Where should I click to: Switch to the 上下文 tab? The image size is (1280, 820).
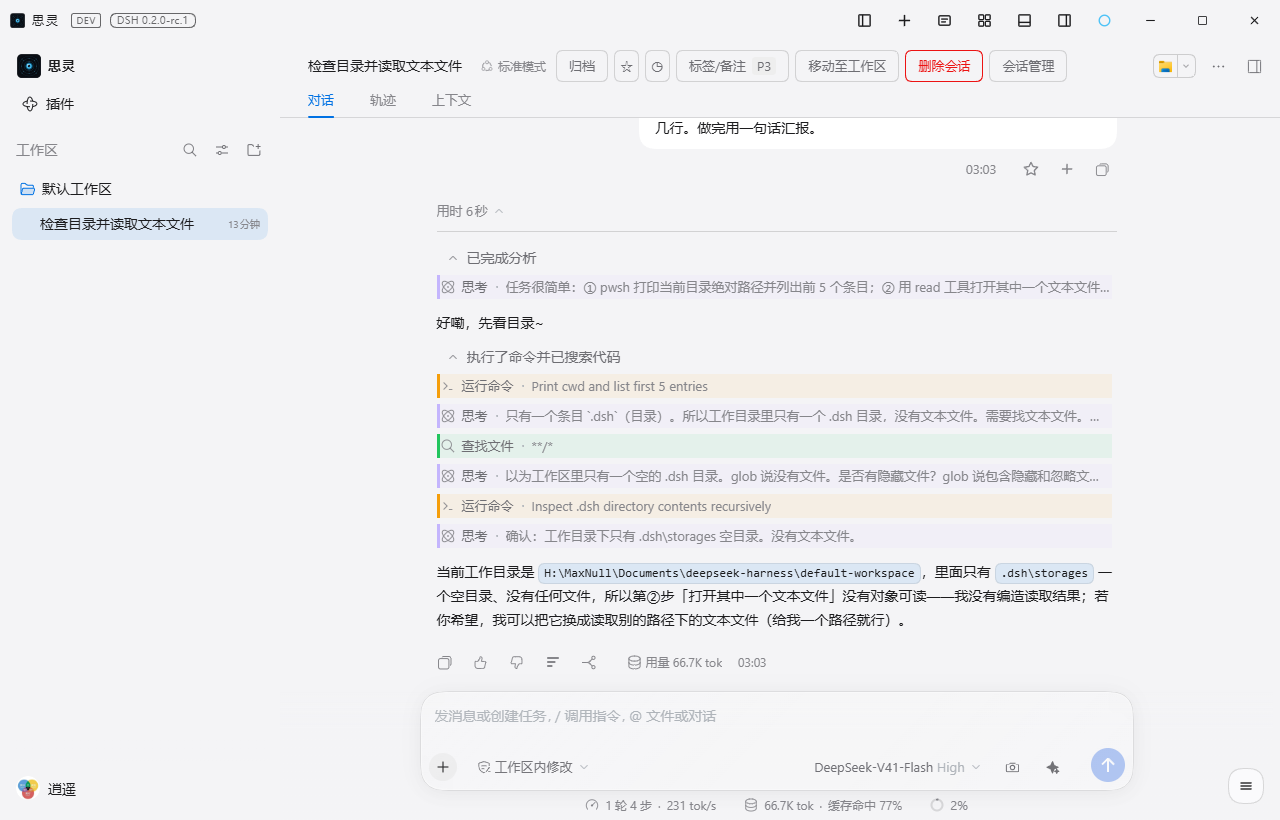[451, 100]
